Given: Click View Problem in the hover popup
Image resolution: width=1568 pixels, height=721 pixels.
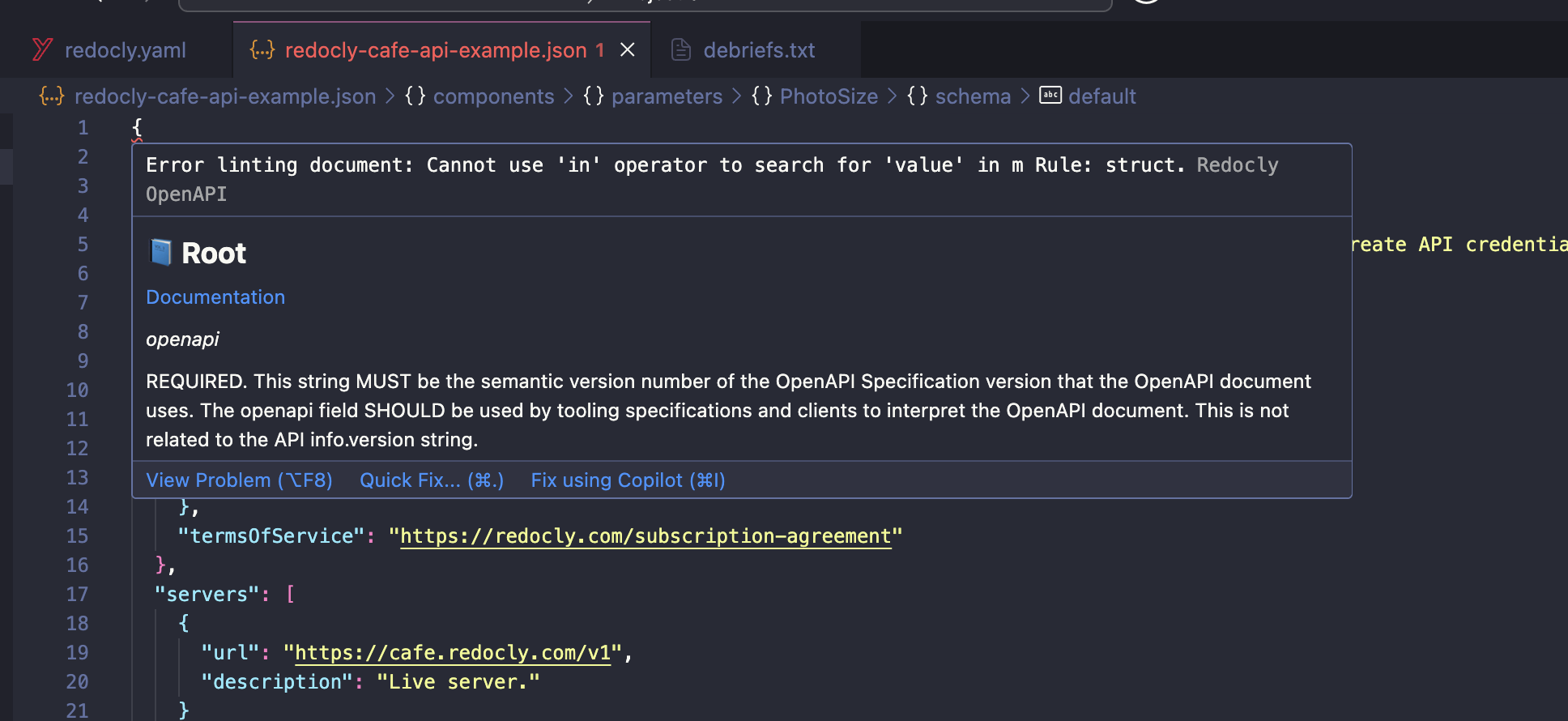Looking at the screenshot, I should click(x=239, y=480).
